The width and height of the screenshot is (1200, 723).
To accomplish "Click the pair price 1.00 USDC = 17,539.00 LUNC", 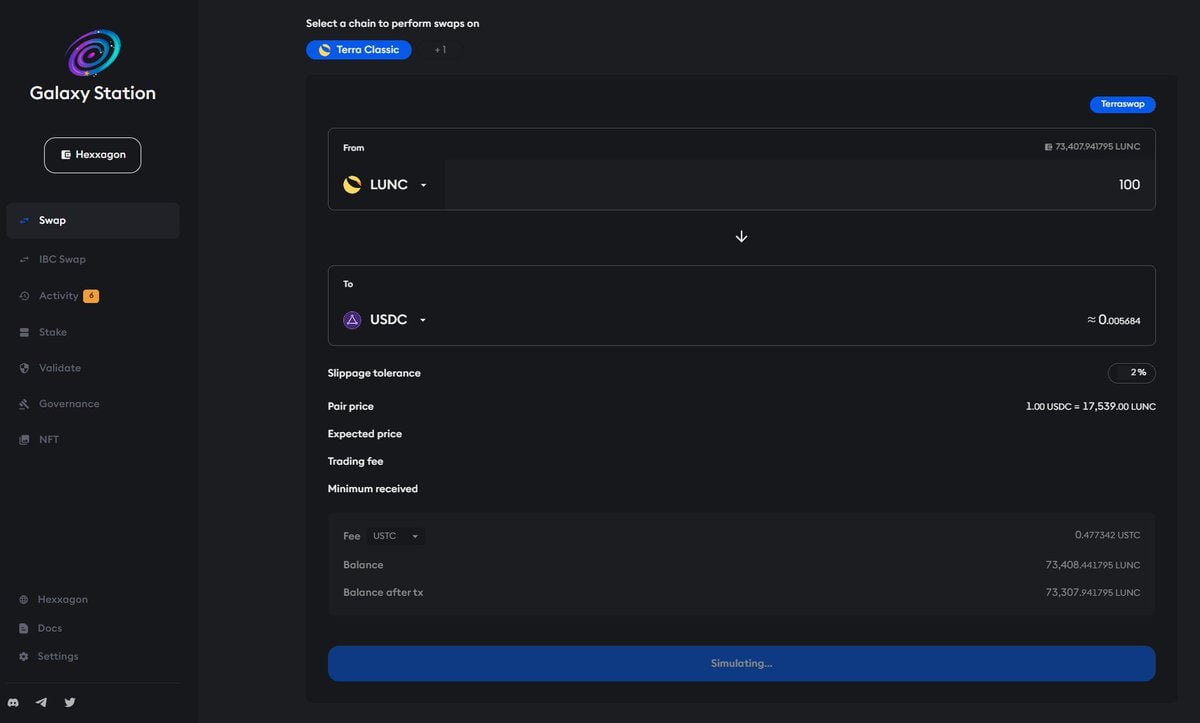I will (1091, 407).
